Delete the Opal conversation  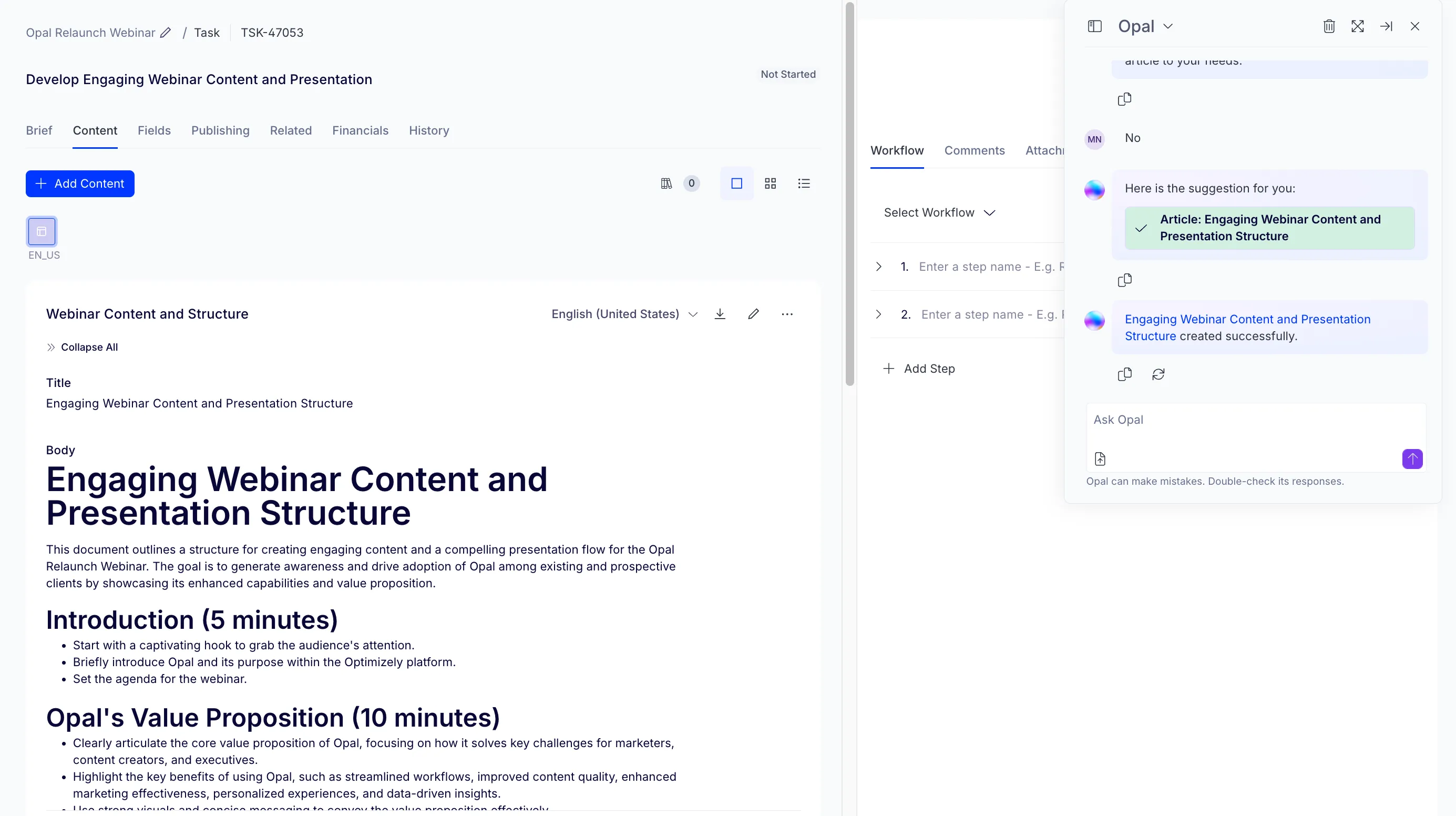[x=1329, y=26]
